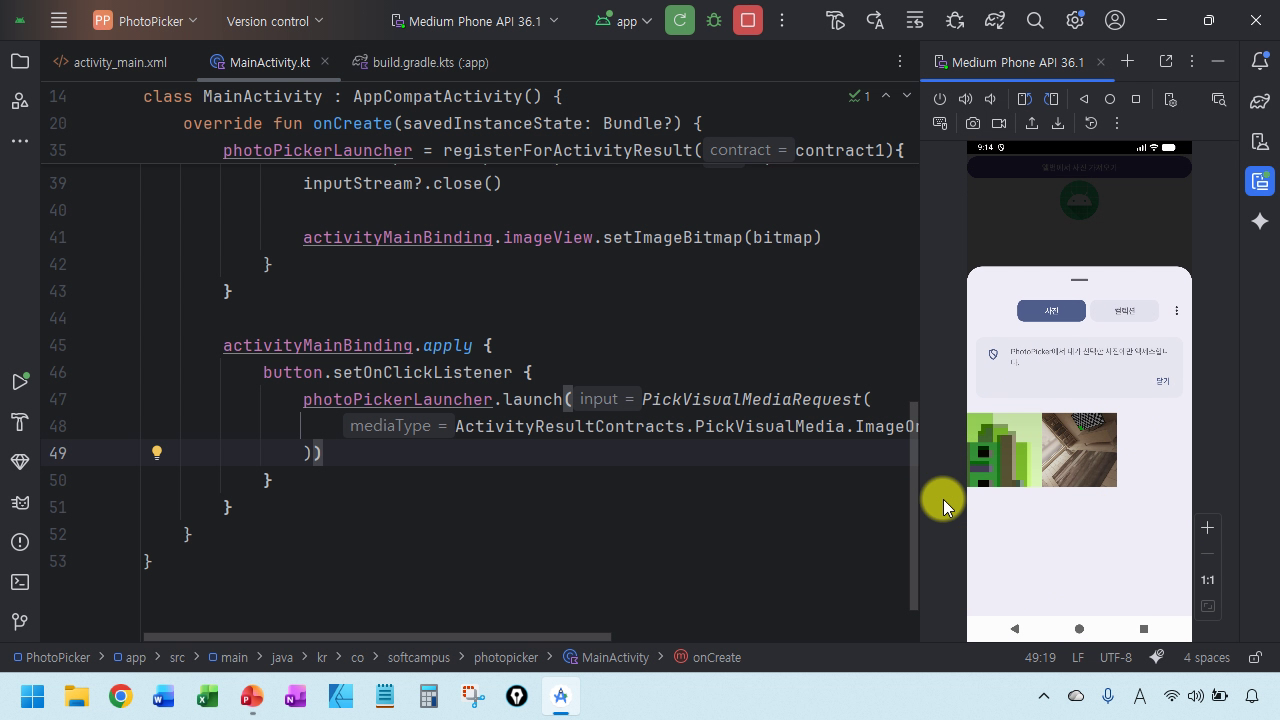The width and height of the screenshot is (1280, 720).
Task: Open the Terminal tool window
Action: pyautogui.click(x=19, y=582)
